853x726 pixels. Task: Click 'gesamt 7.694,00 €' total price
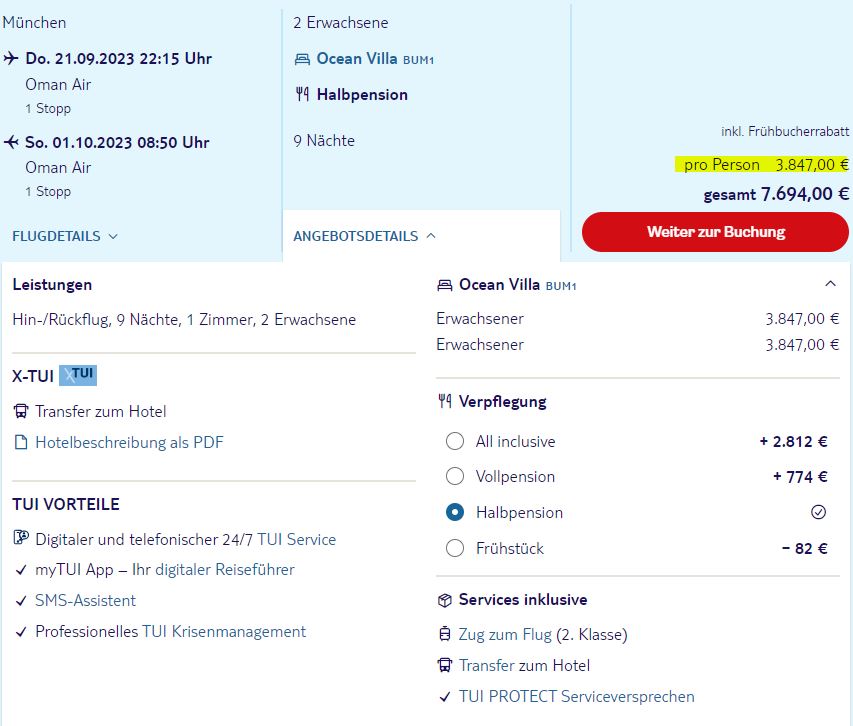776,194
